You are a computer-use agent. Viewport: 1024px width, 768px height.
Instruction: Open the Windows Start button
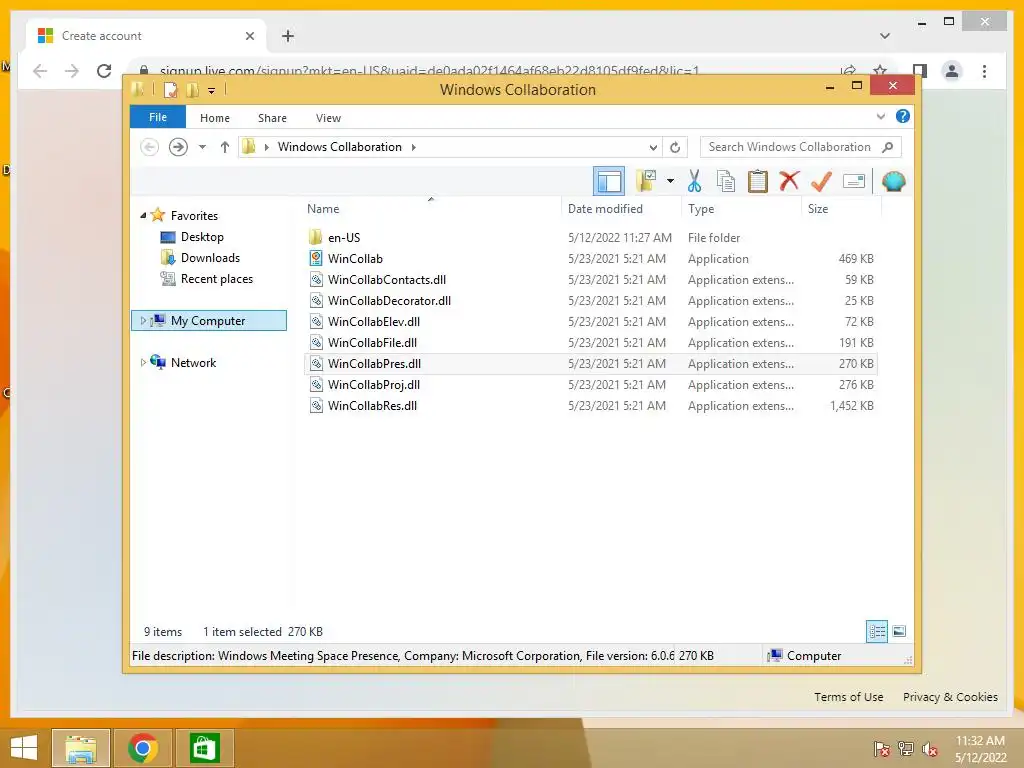pos(24,748)
